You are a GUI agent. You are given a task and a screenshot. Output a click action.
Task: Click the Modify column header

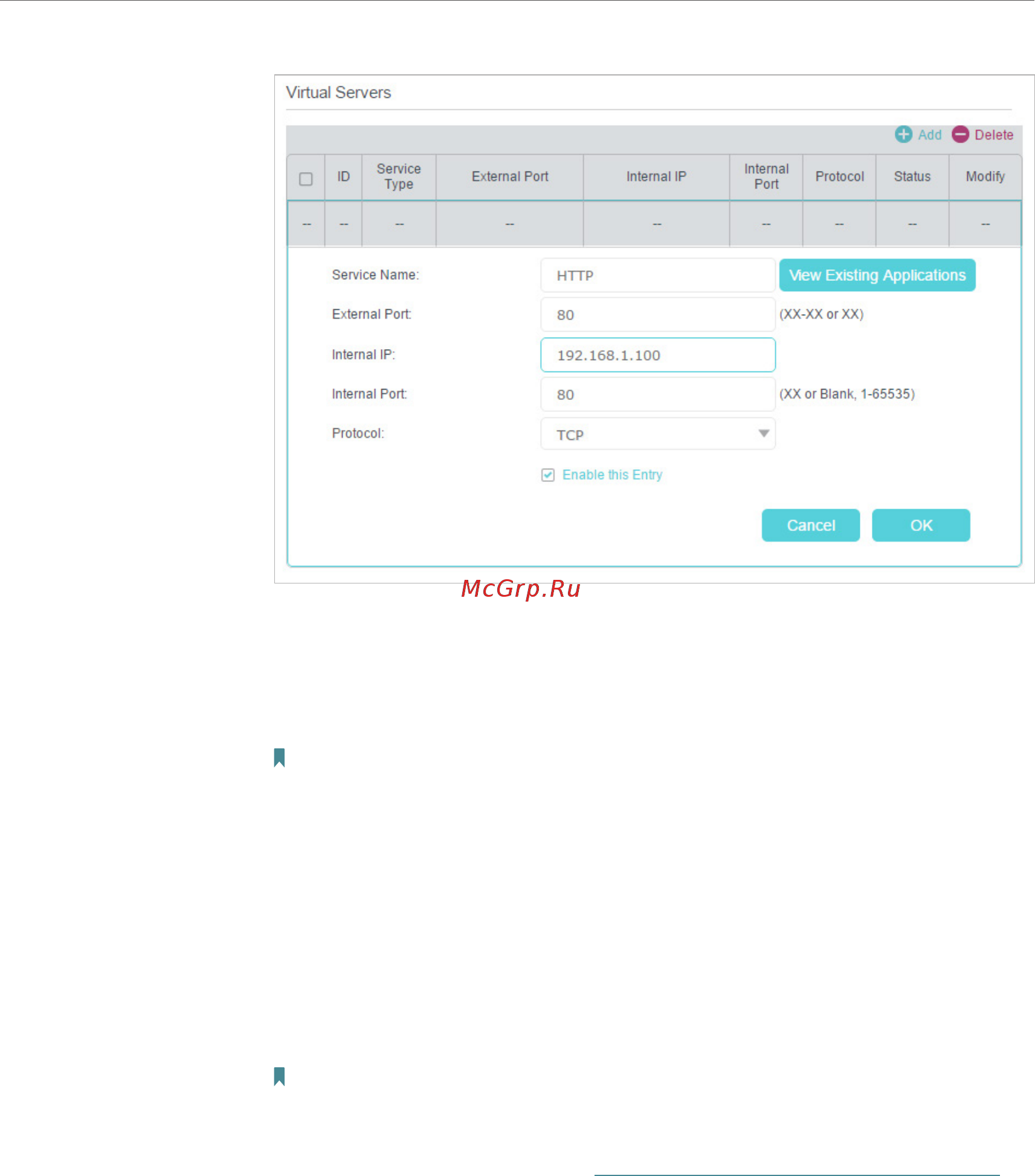(985, 176)
